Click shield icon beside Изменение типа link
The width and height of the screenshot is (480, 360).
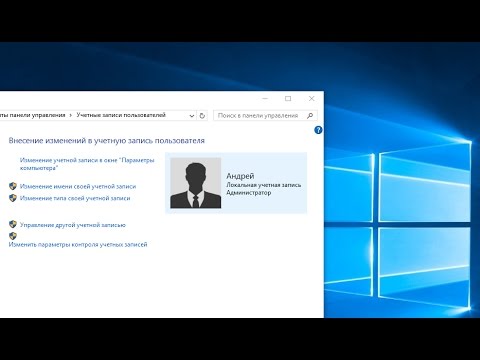[13, 198]
